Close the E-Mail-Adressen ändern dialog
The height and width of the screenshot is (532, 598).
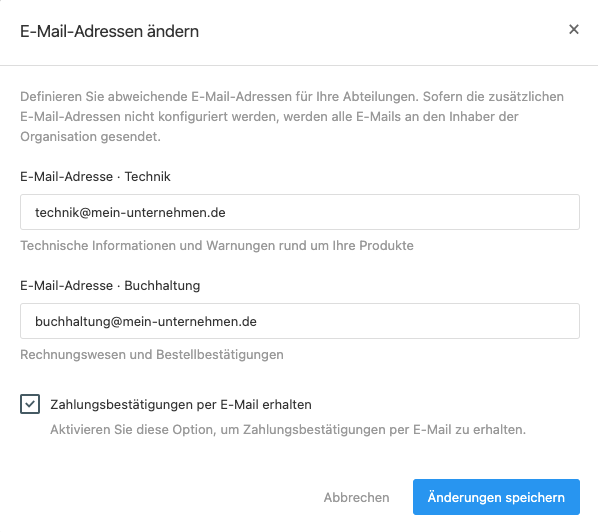click(574, 29)
